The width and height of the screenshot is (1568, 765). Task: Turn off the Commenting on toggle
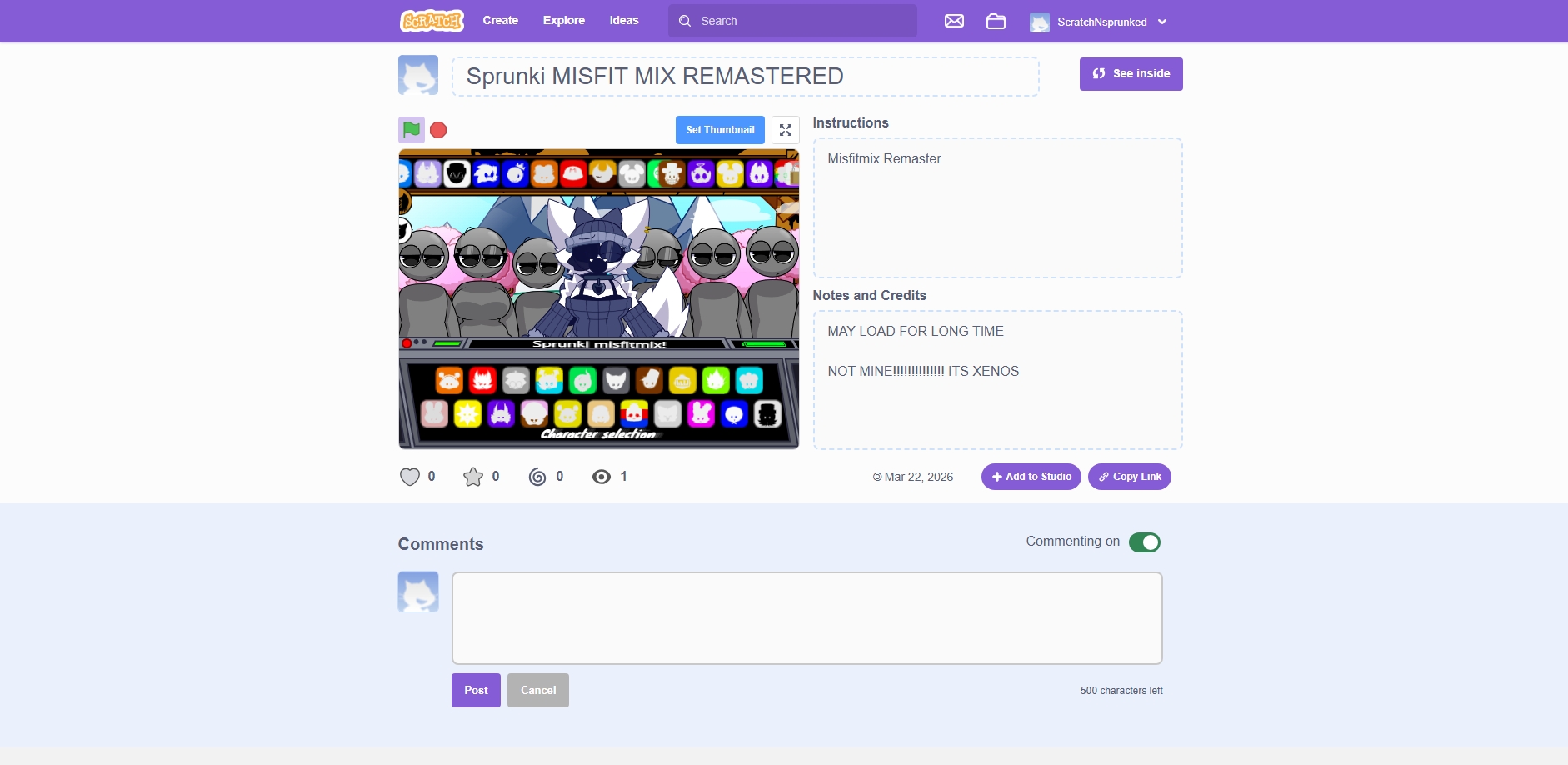1145,542
